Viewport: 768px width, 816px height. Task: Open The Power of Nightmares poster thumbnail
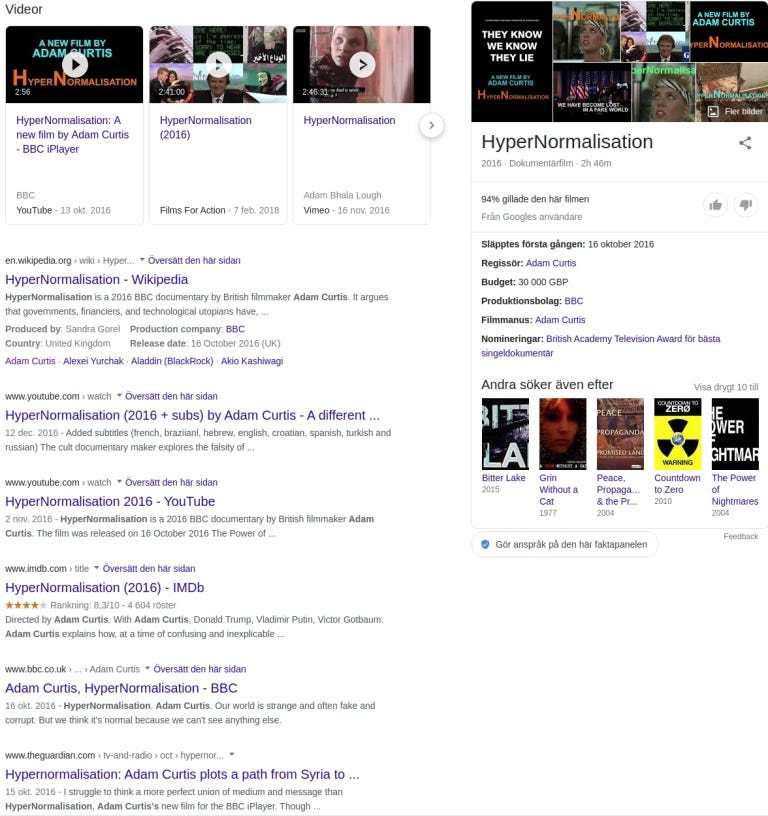click(735, 434)
